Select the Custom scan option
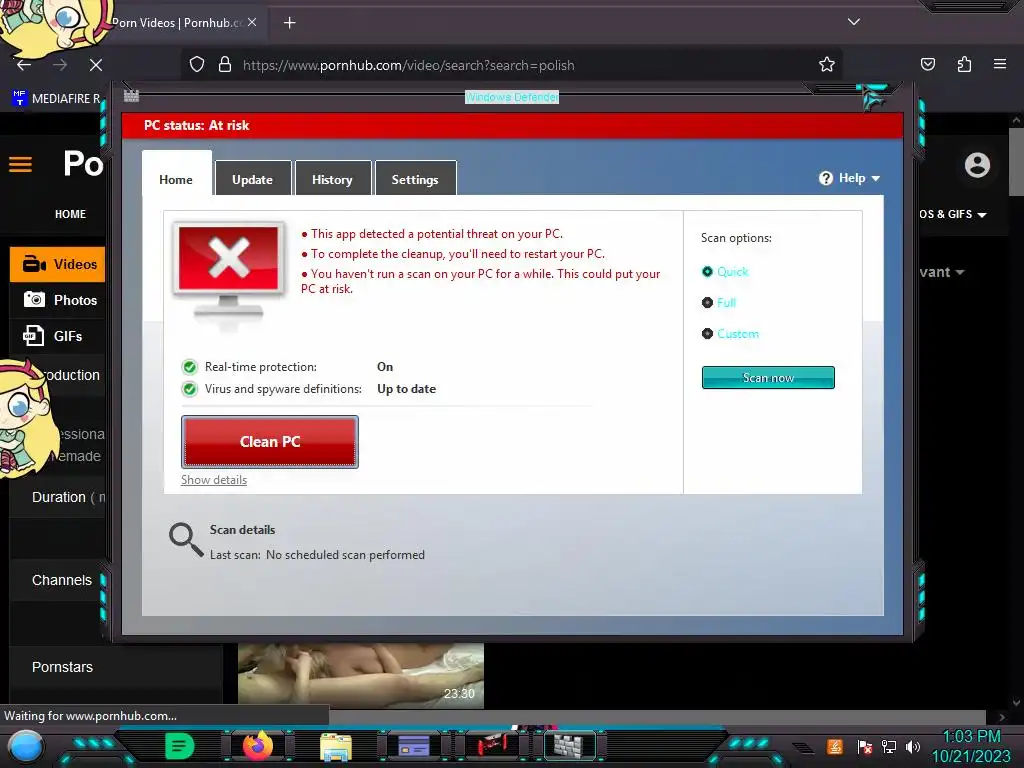This screenshot has width=1024, height=768. point(730,334)
